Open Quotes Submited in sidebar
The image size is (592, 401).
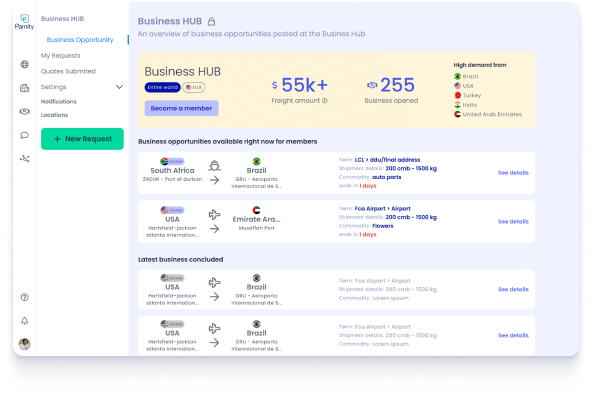point(68,71)
